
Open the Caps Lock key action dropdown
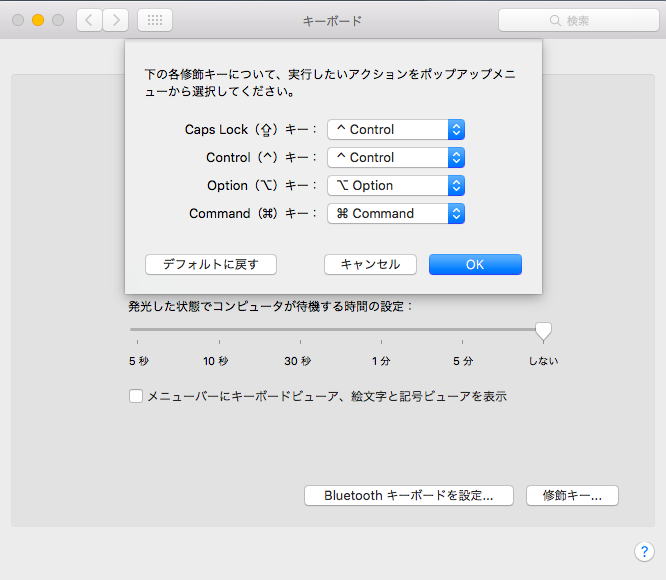coord(396,130)
